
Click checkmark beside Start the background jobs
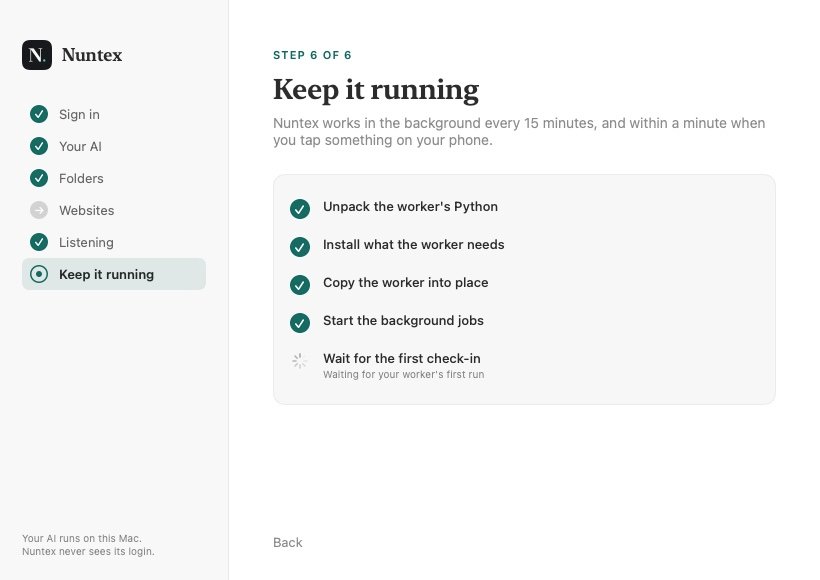(x=300, y=323)
